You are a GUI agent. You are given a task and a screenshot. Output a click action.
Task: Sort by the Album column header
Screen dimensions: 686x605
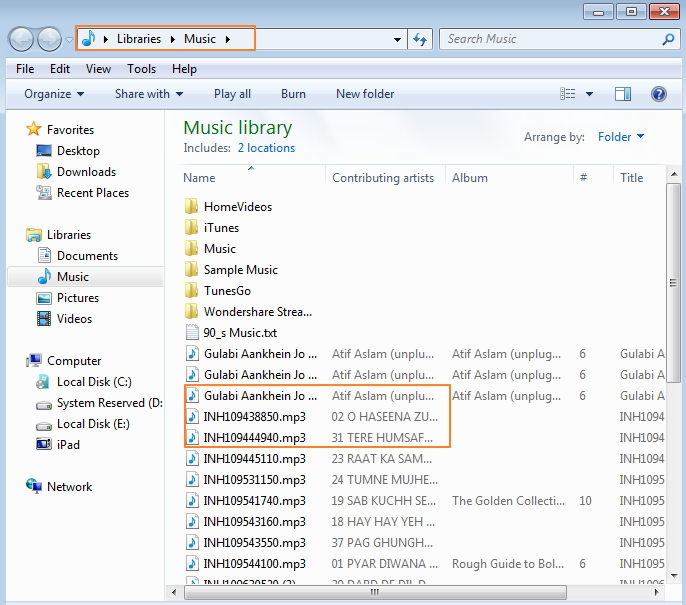(509, 178)
